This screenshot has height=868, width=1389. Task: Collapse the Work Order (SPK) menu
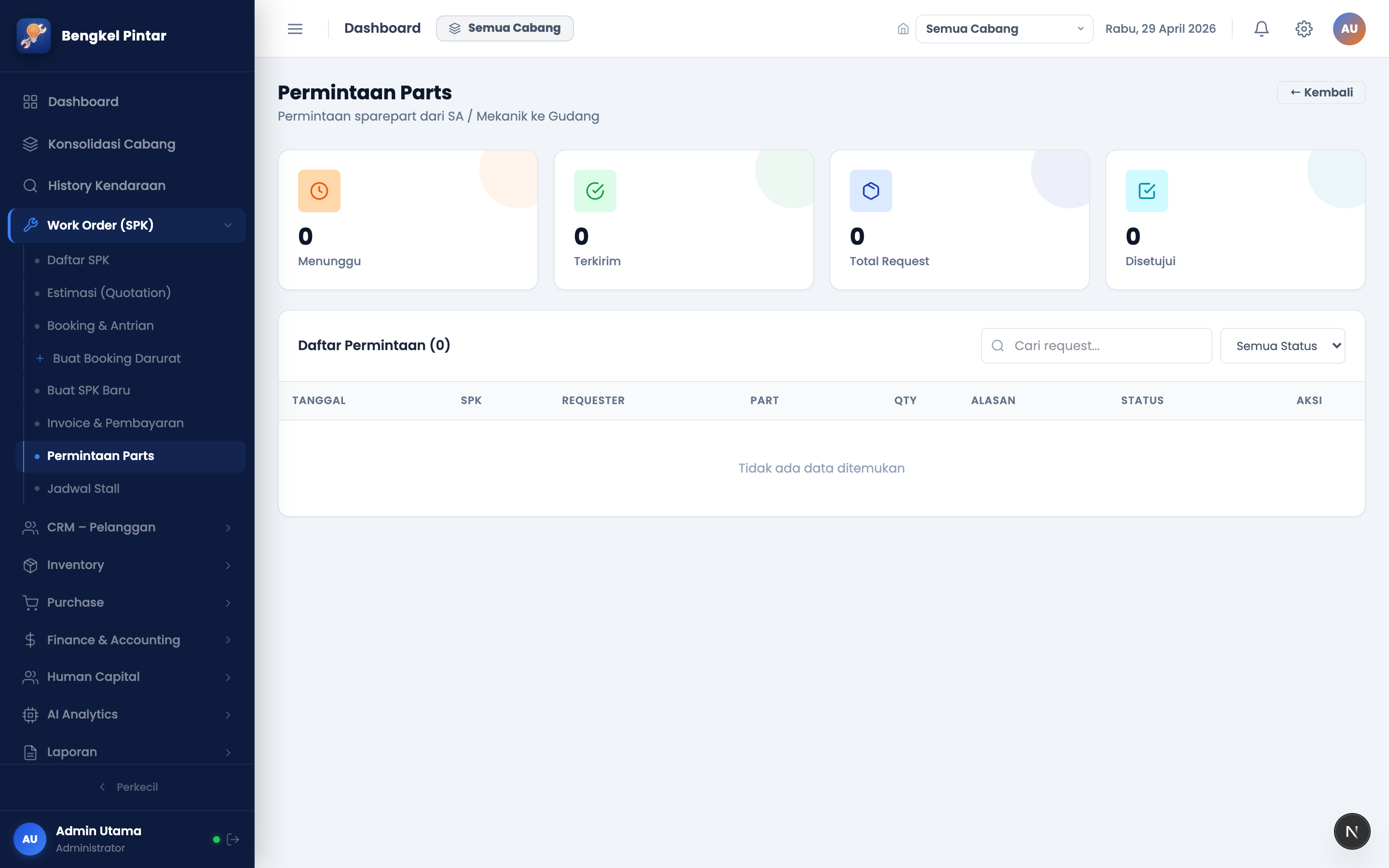(127, 225)
